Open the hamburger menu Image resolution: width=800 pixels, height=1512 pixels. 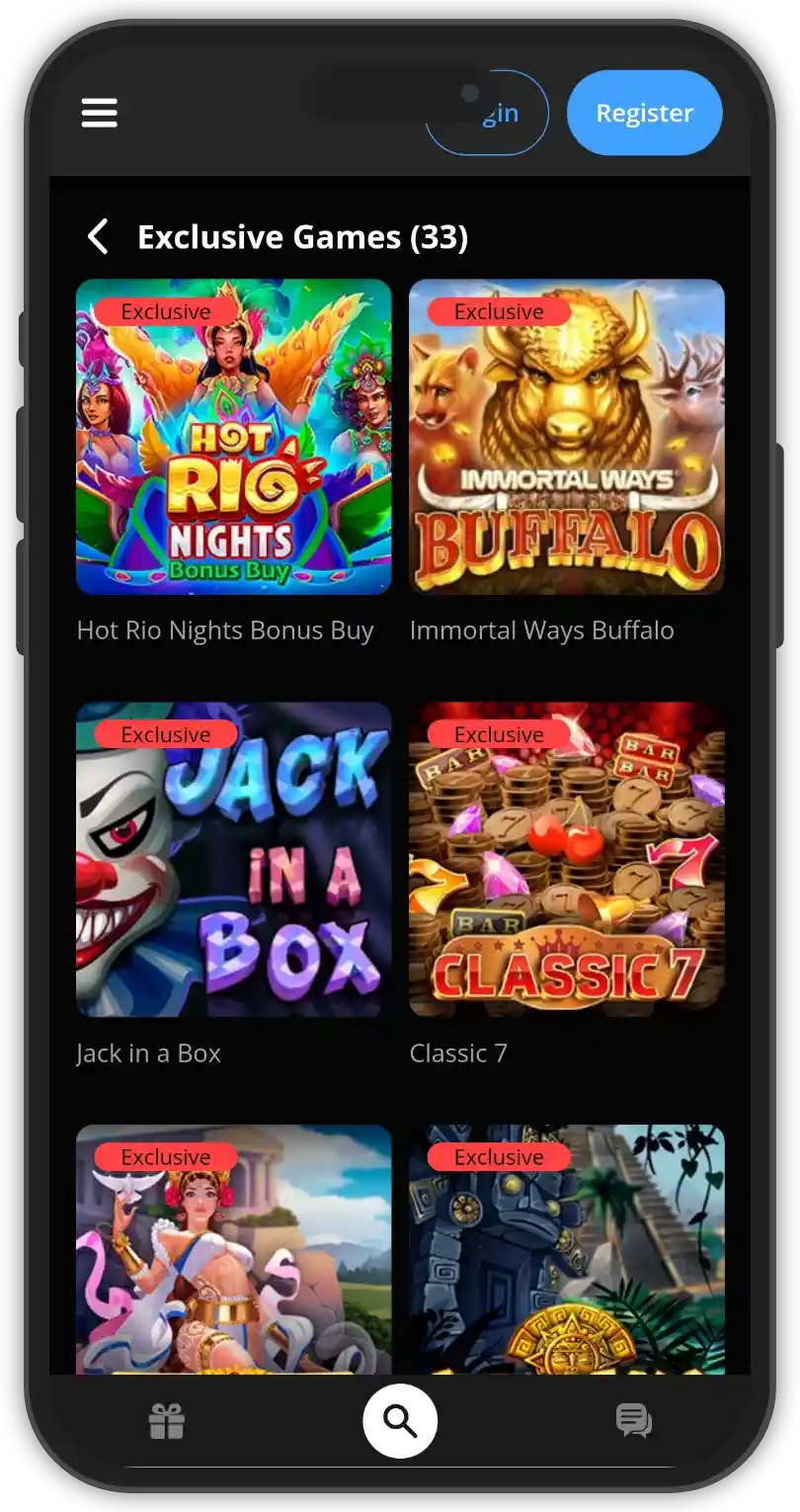99,113
